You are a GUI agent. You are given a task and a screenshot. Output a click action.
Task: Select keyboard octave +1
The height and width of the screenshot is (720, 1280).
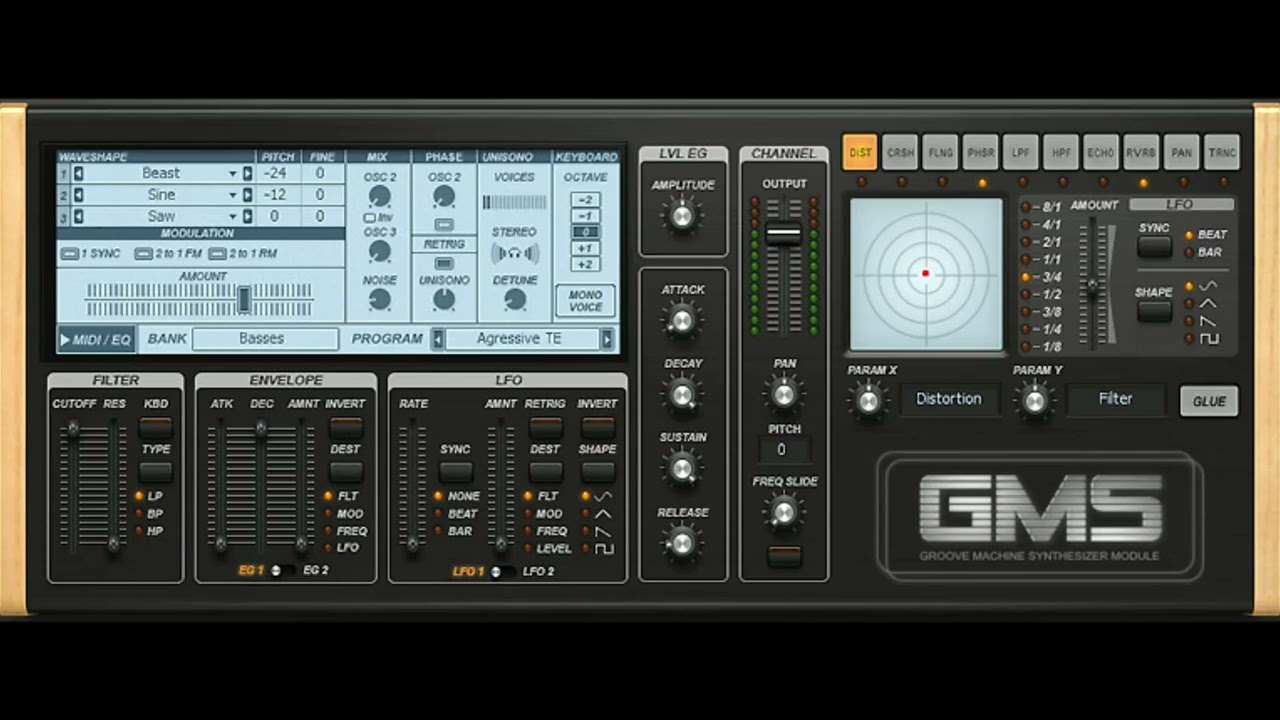click(586, 248)
